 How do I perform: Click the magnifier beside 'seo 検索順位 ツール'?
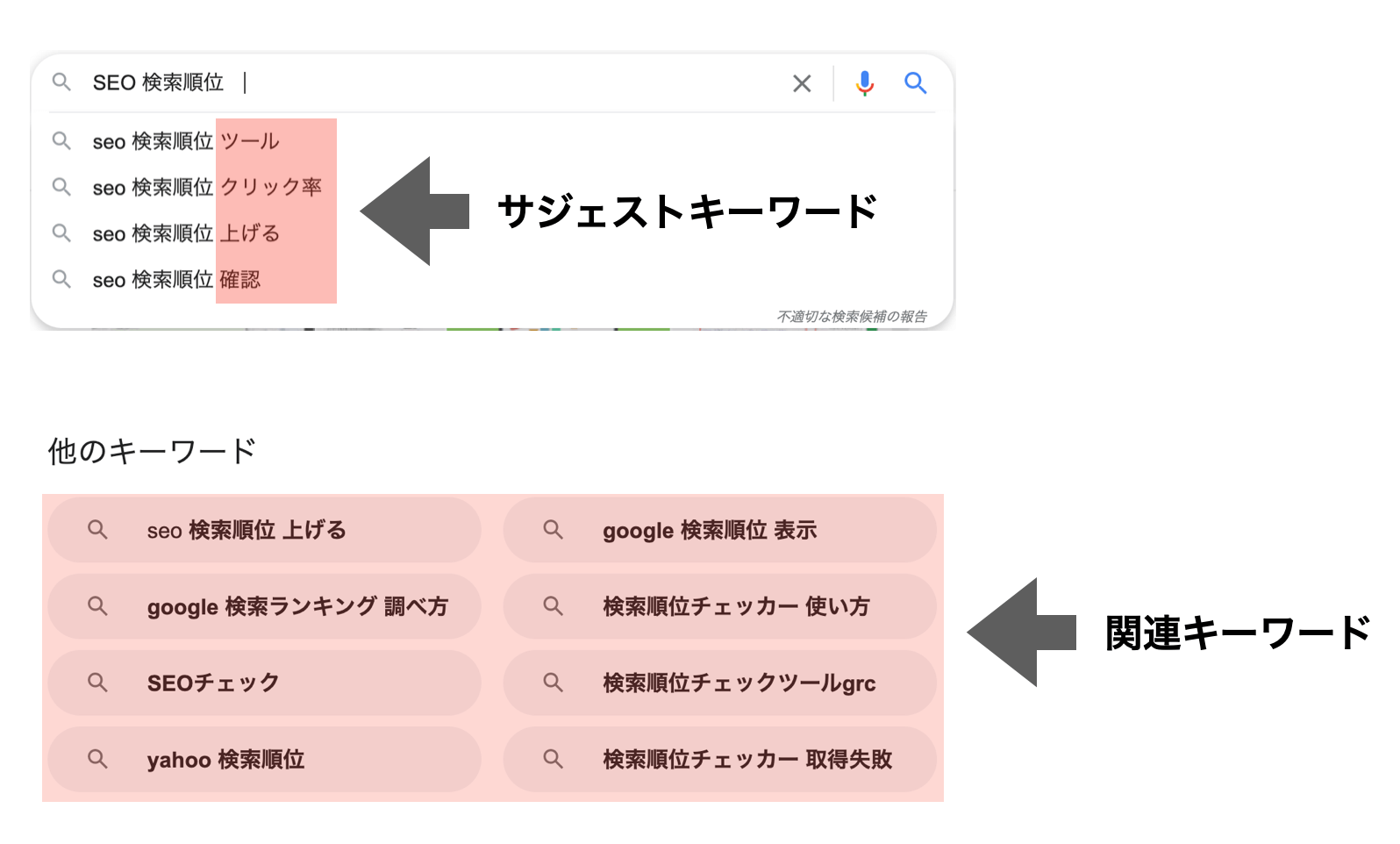(61, 140)
